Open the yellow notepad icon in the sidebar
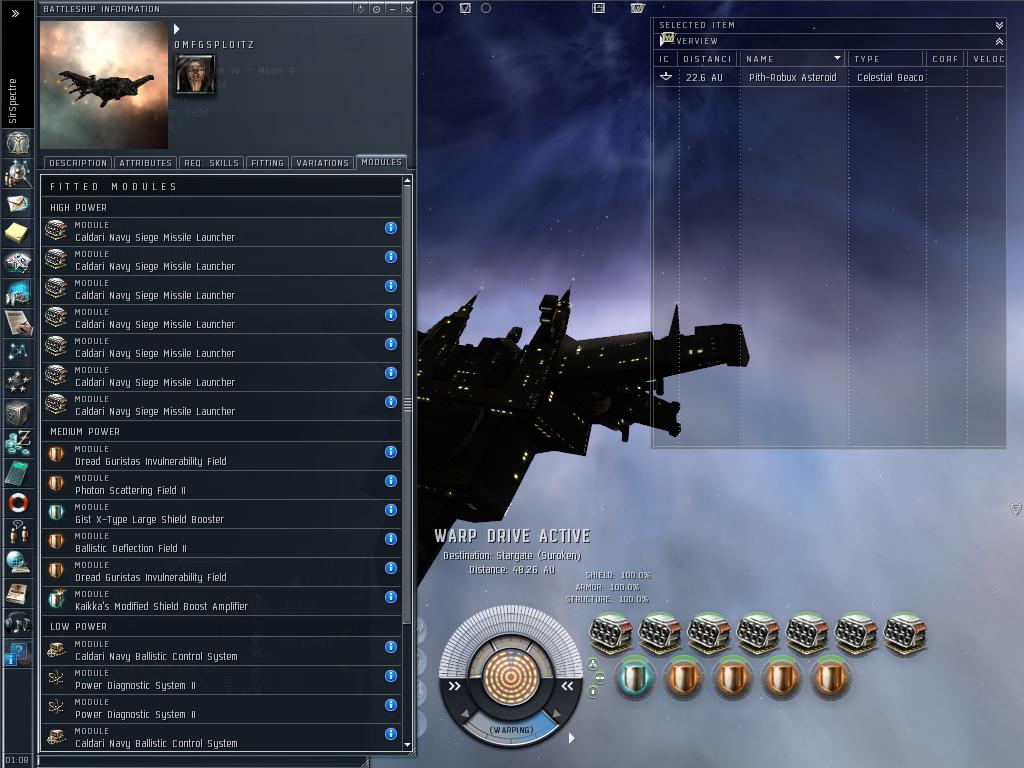This screenshot has width=1024, height=768. point(16,232)
